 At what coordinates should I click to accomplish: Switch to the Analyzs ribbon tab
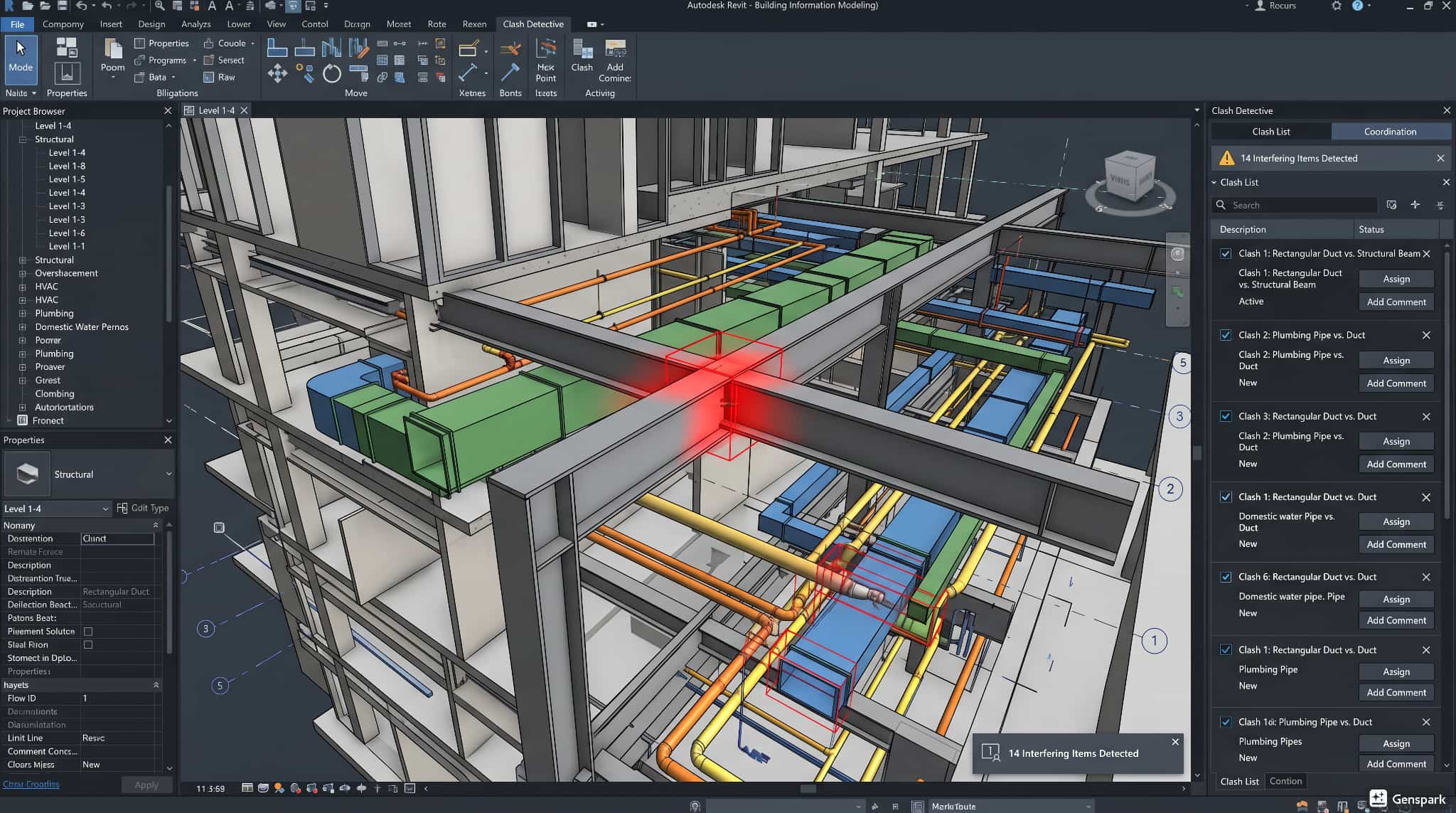pos(196,24)
